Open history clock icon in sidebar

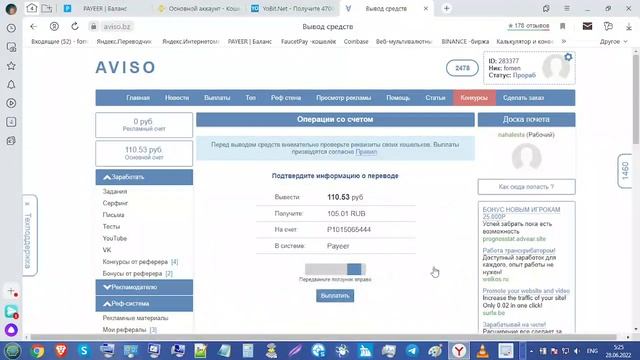[11, 28]
